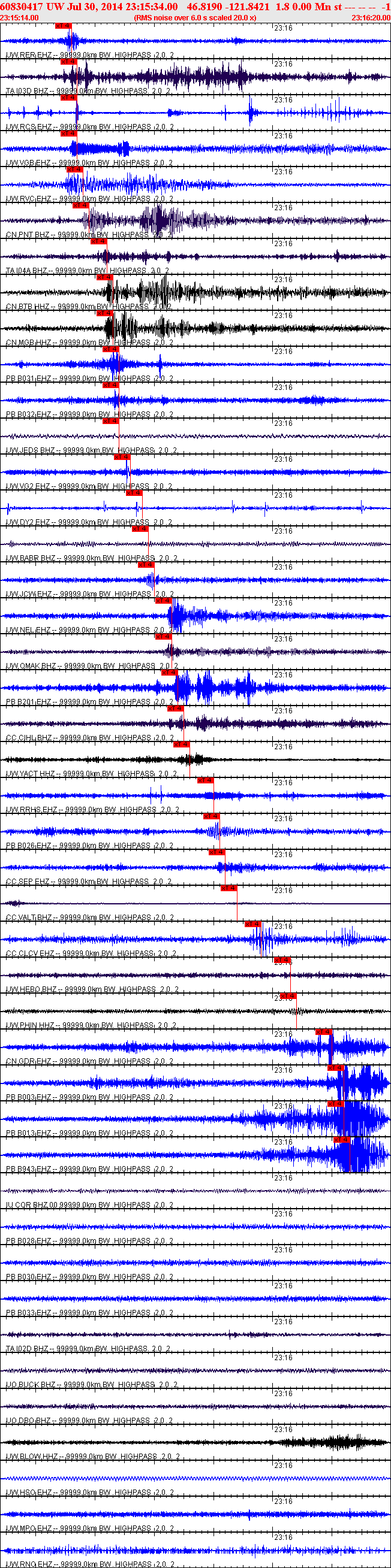This screenshot has height=1568, width=391.
Task: Select the UW.BABR.BHZ station label
Action: click(92, 558)
